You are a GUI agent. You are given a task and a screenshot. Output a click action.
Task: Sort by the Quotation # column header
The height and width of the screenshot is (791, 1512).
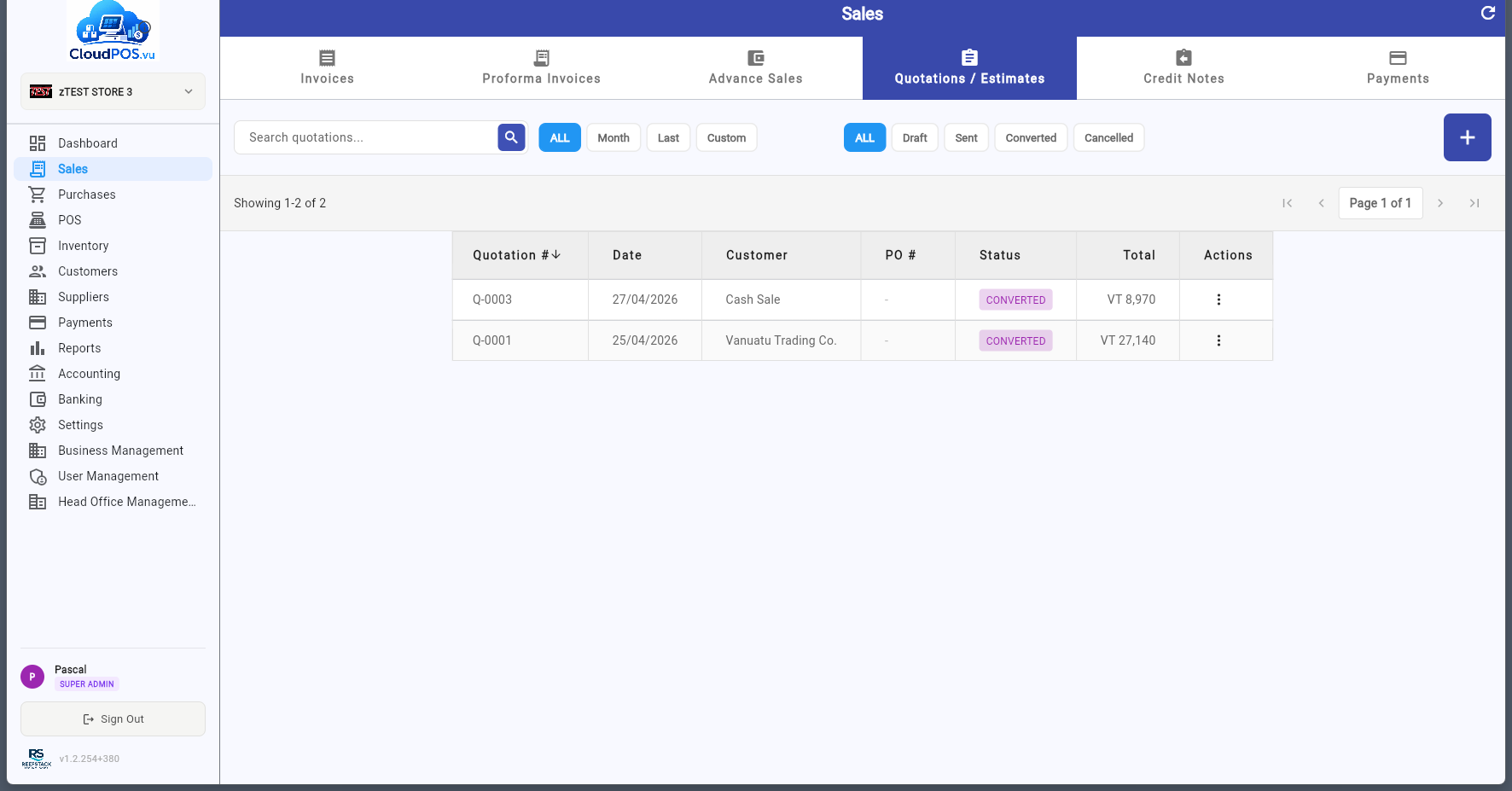516,255
